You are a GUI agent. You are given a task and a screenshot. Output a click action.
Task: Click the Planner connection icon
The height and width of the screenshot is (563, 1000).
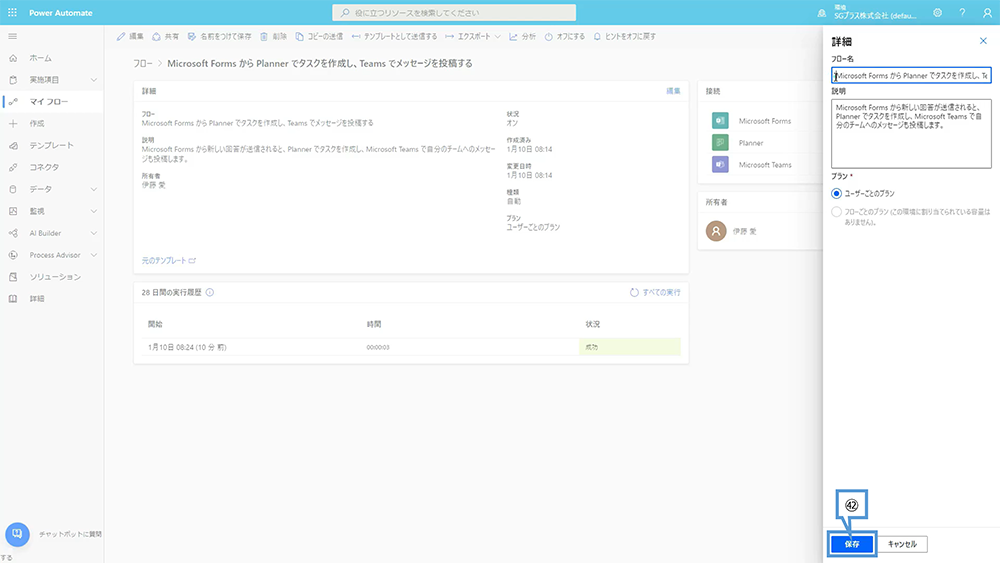pyautogui.click(x=720, y=143)
